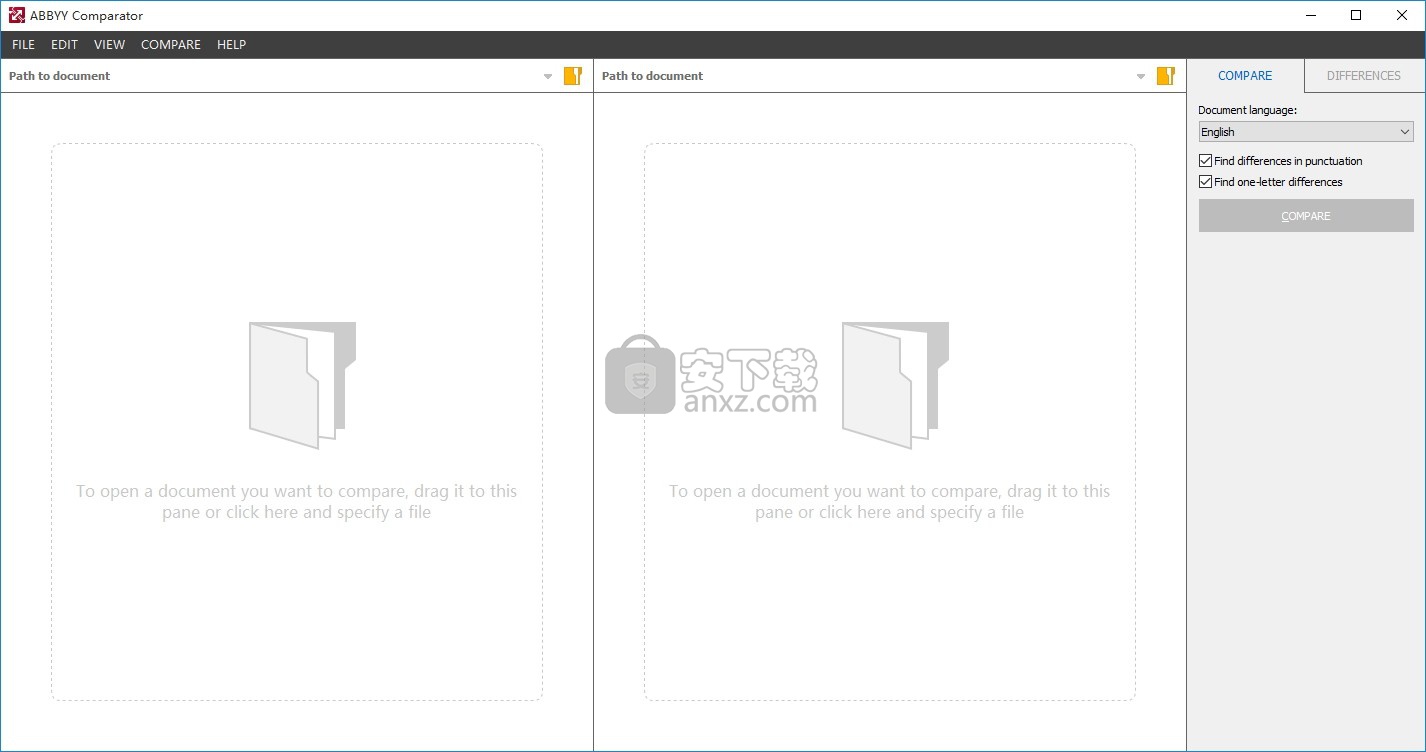Screen dimensions: 1426x752
Task: Toggle Find differences in punctuation checkbox
Action: (x=1206, y=161)
